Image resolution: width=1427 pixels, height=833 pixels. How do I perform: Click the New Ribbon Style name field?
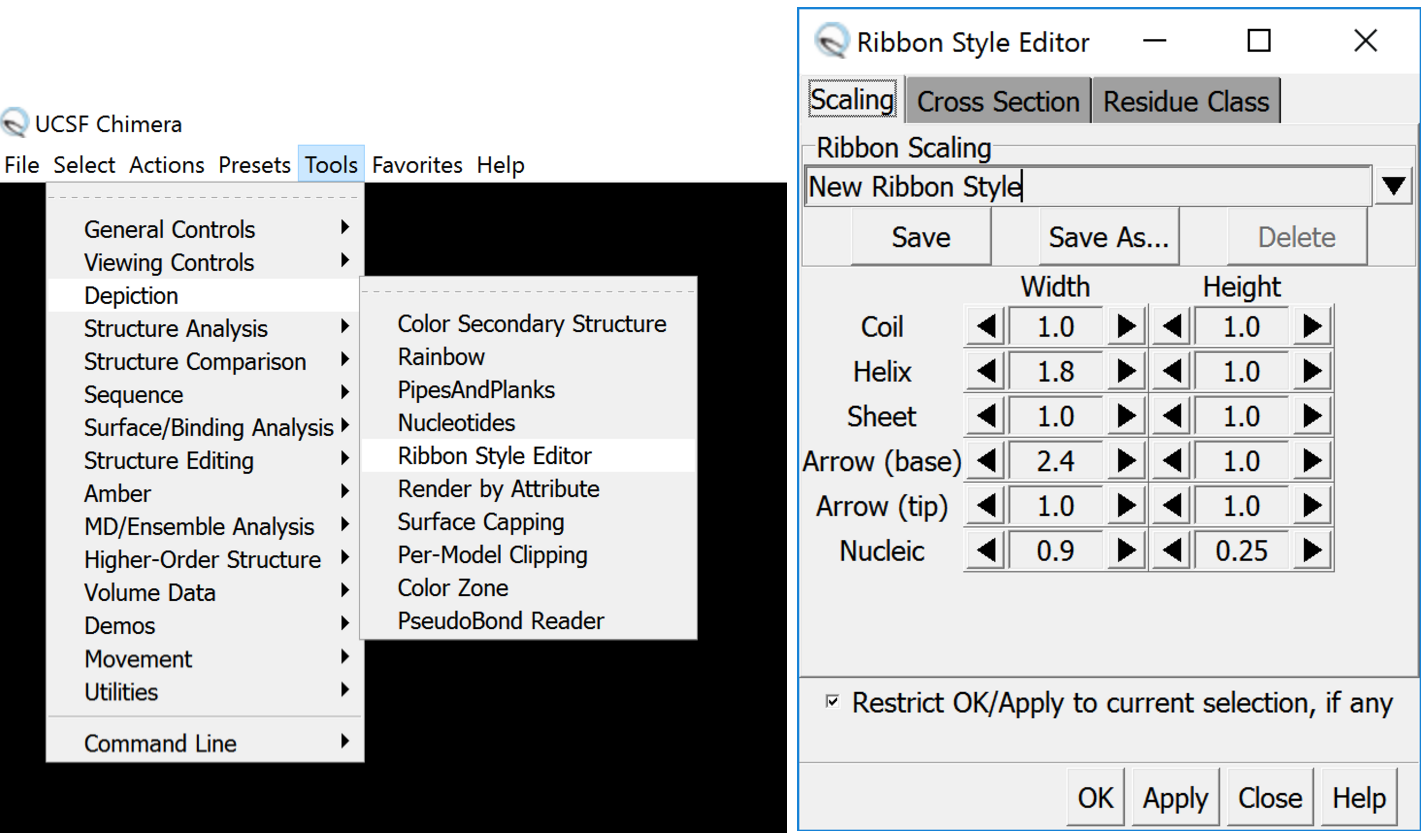click(1087, 187)
